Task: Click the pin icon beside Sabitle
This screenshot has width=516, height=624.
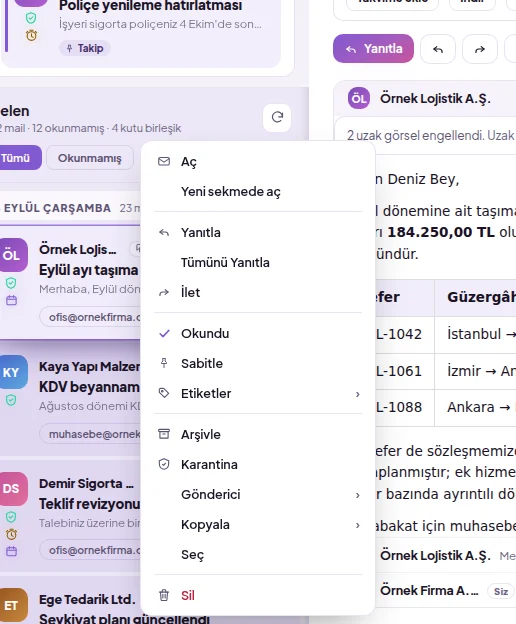Action: 164,363
